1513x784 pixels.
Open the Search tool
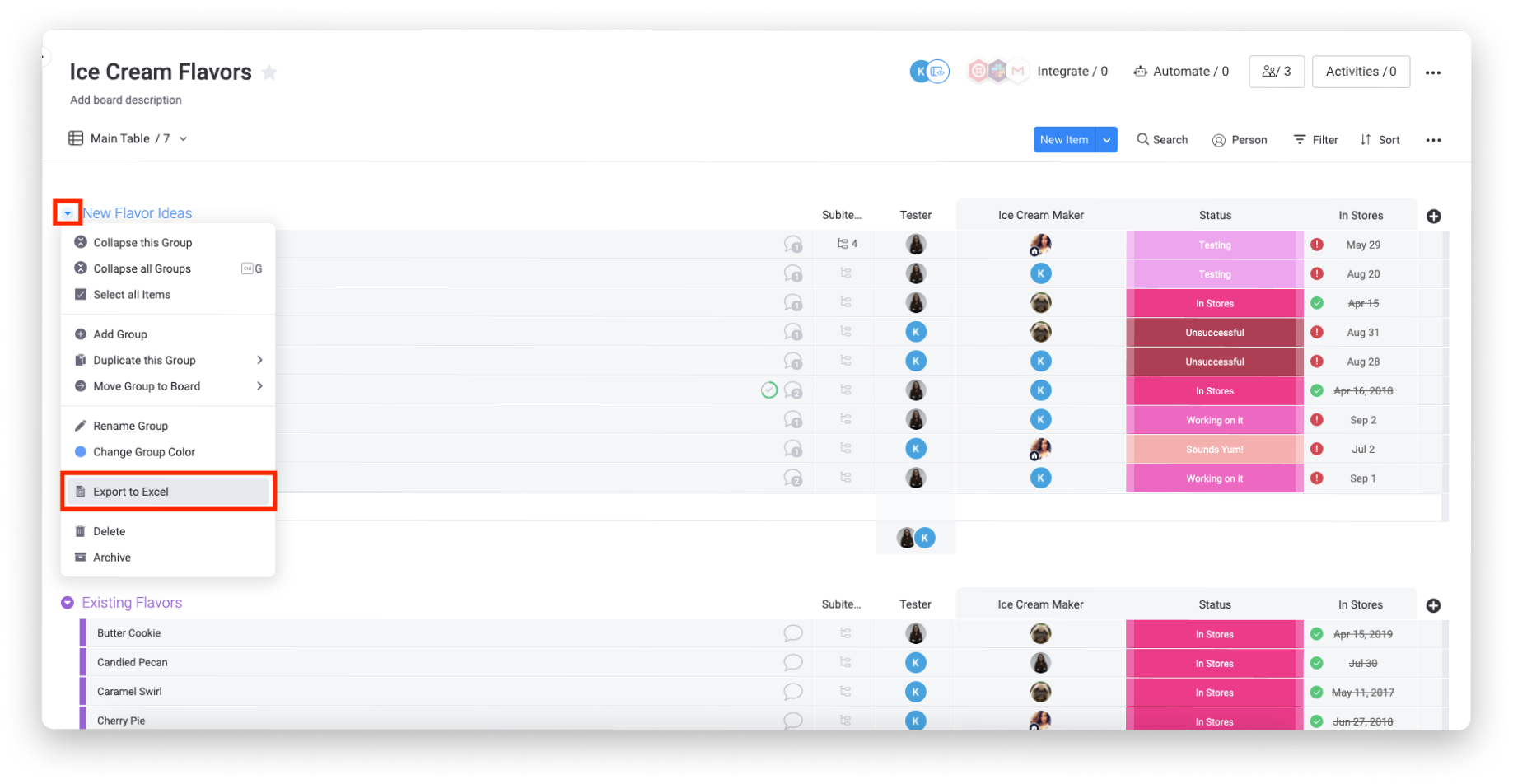coord(1162,140)
